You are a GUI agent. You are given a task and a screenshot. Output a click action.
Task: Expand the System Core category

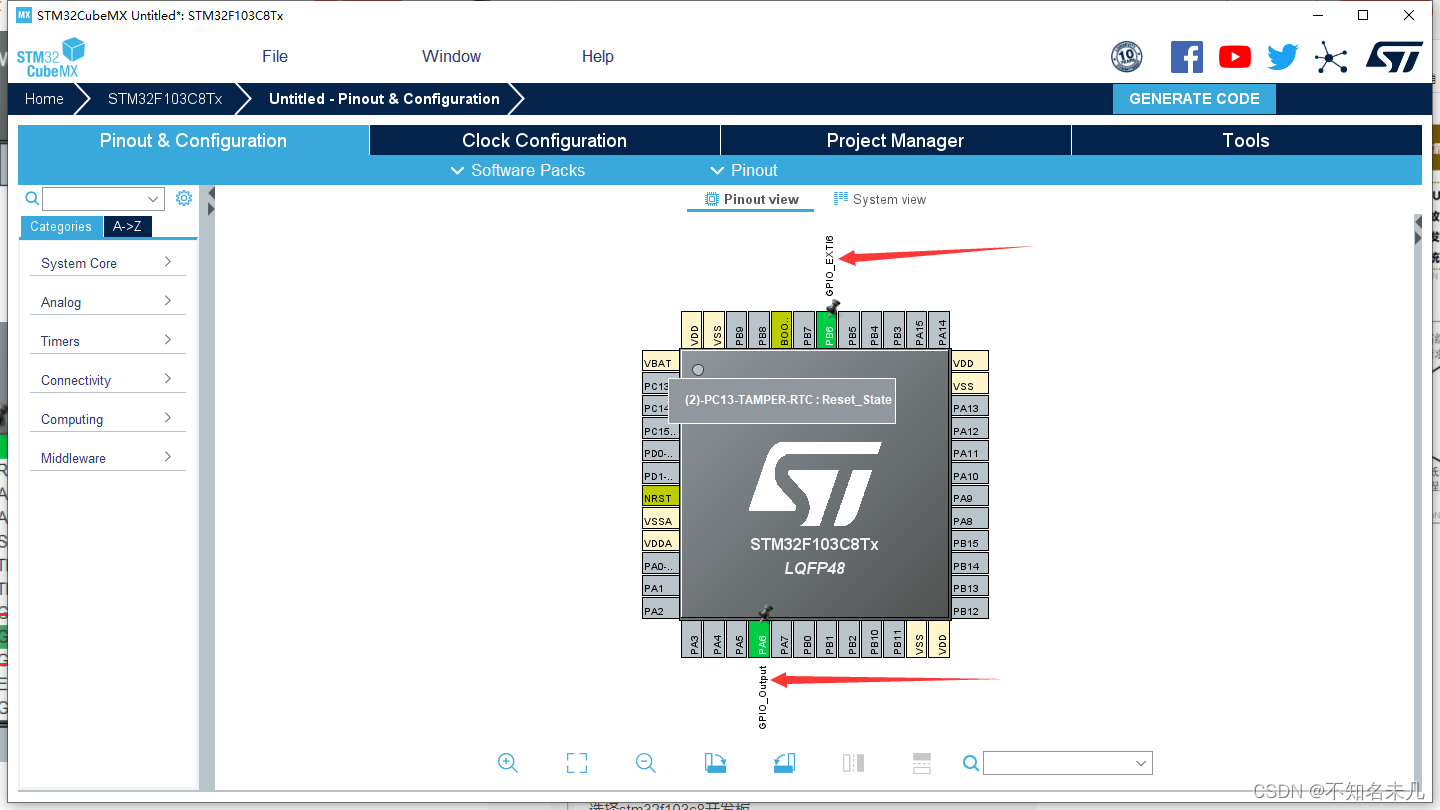[x=107, y=262]
